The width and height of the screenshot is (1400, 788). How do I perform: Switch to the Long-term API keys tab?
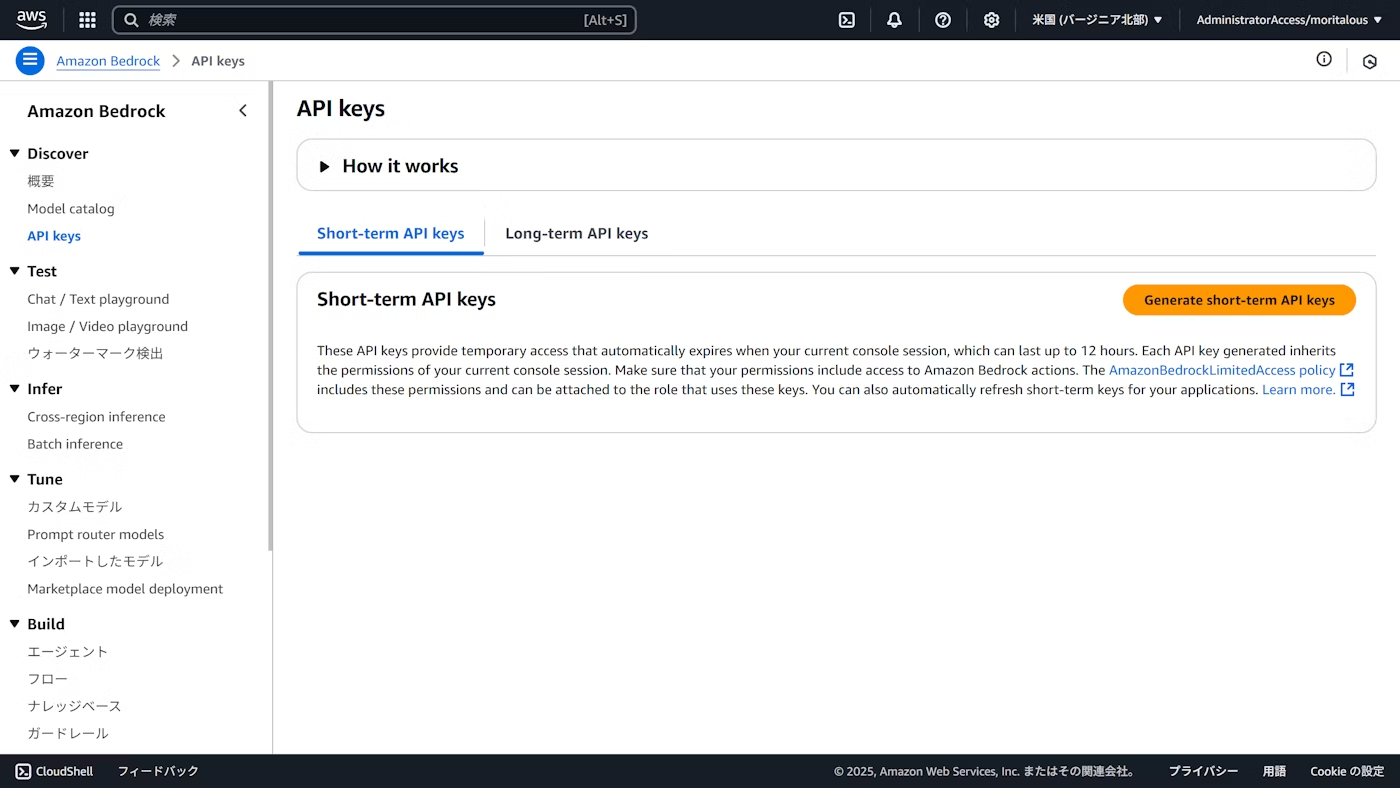tap(577, 233)
